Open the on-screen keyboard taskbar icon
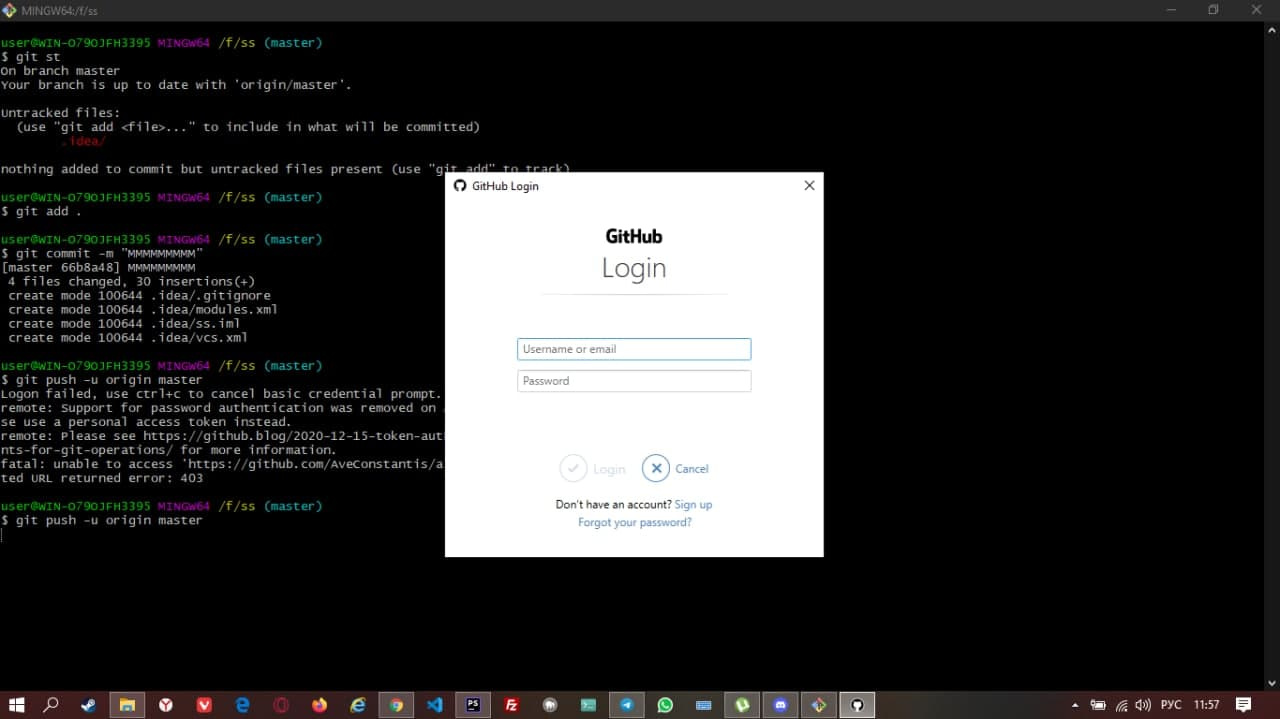The image size is (1280, 719). coord(703,705)
